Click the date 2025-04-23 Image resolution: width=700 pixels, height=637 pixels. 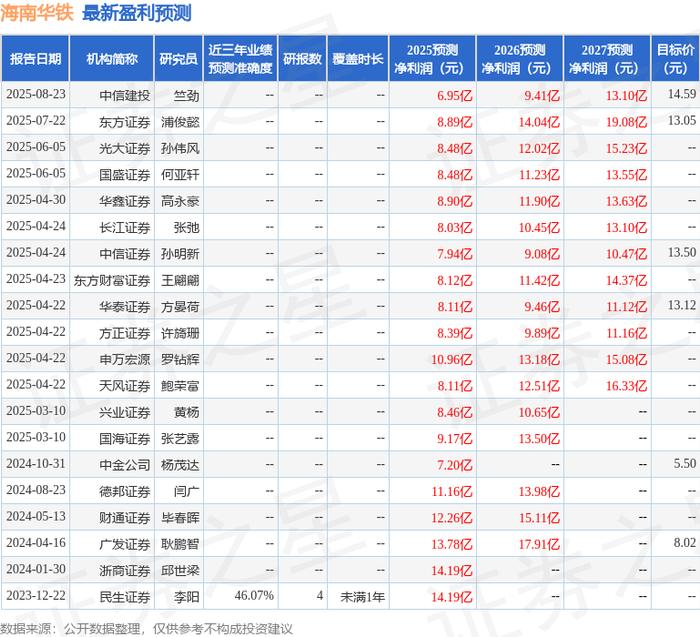tap(36, 279)
